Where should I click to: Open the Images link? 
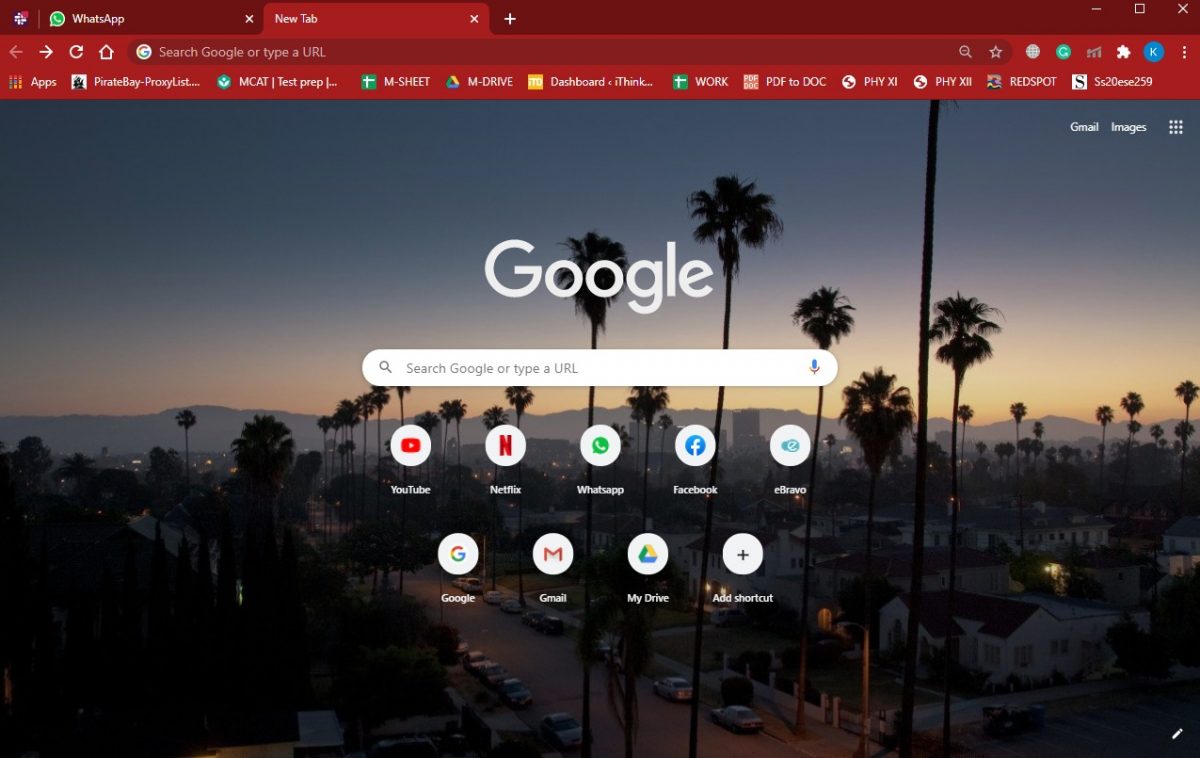pyautogui.click(x=1128, y=127)
